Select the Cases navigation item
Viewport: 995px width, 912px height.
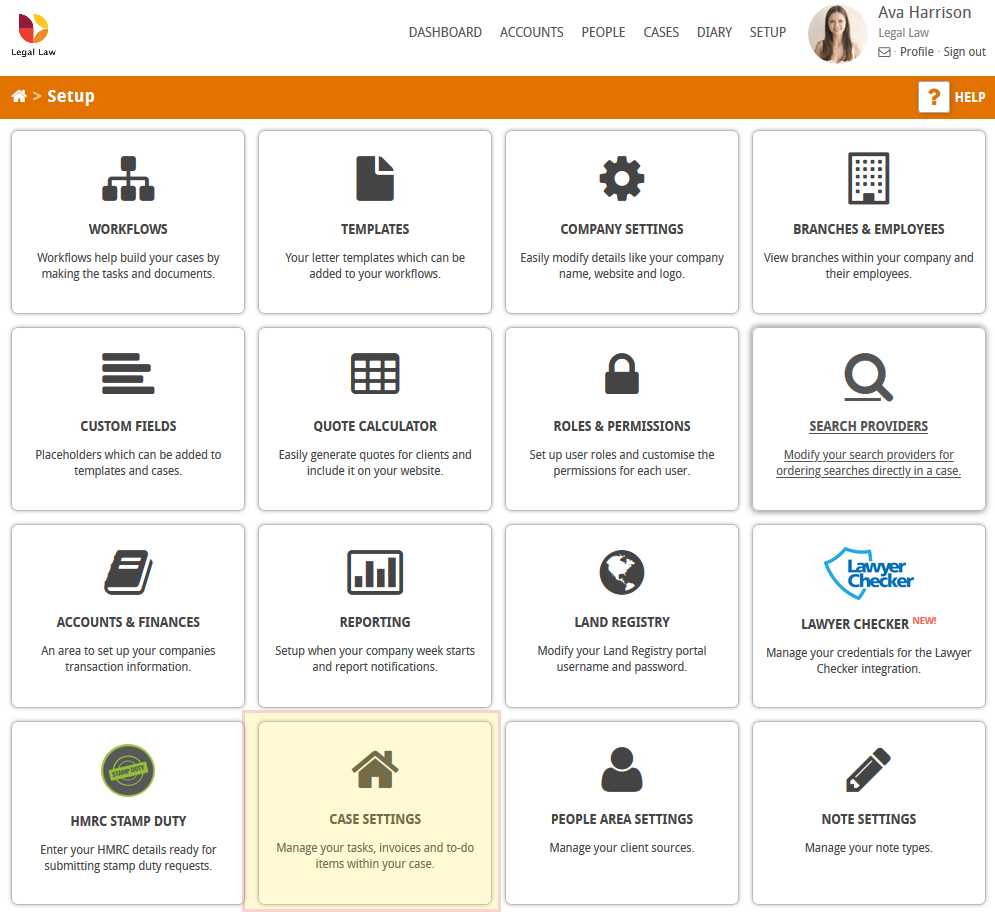(661, 32)
